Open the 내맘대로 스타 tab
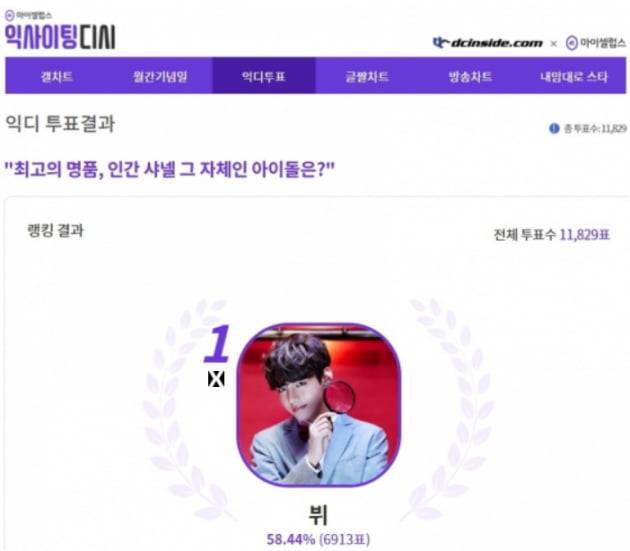630x551 pixels. coord(574,76)
